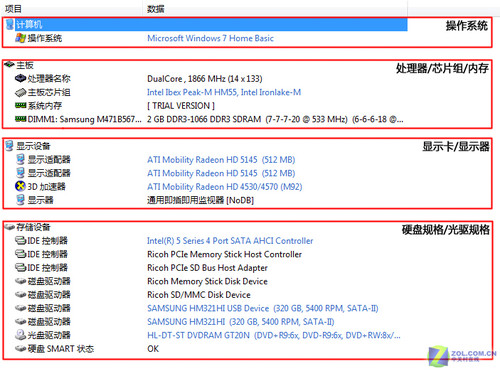Open the Intel Ibex Peak-M HM55 chipset link
Screen dimensions: 500x371
224,92
